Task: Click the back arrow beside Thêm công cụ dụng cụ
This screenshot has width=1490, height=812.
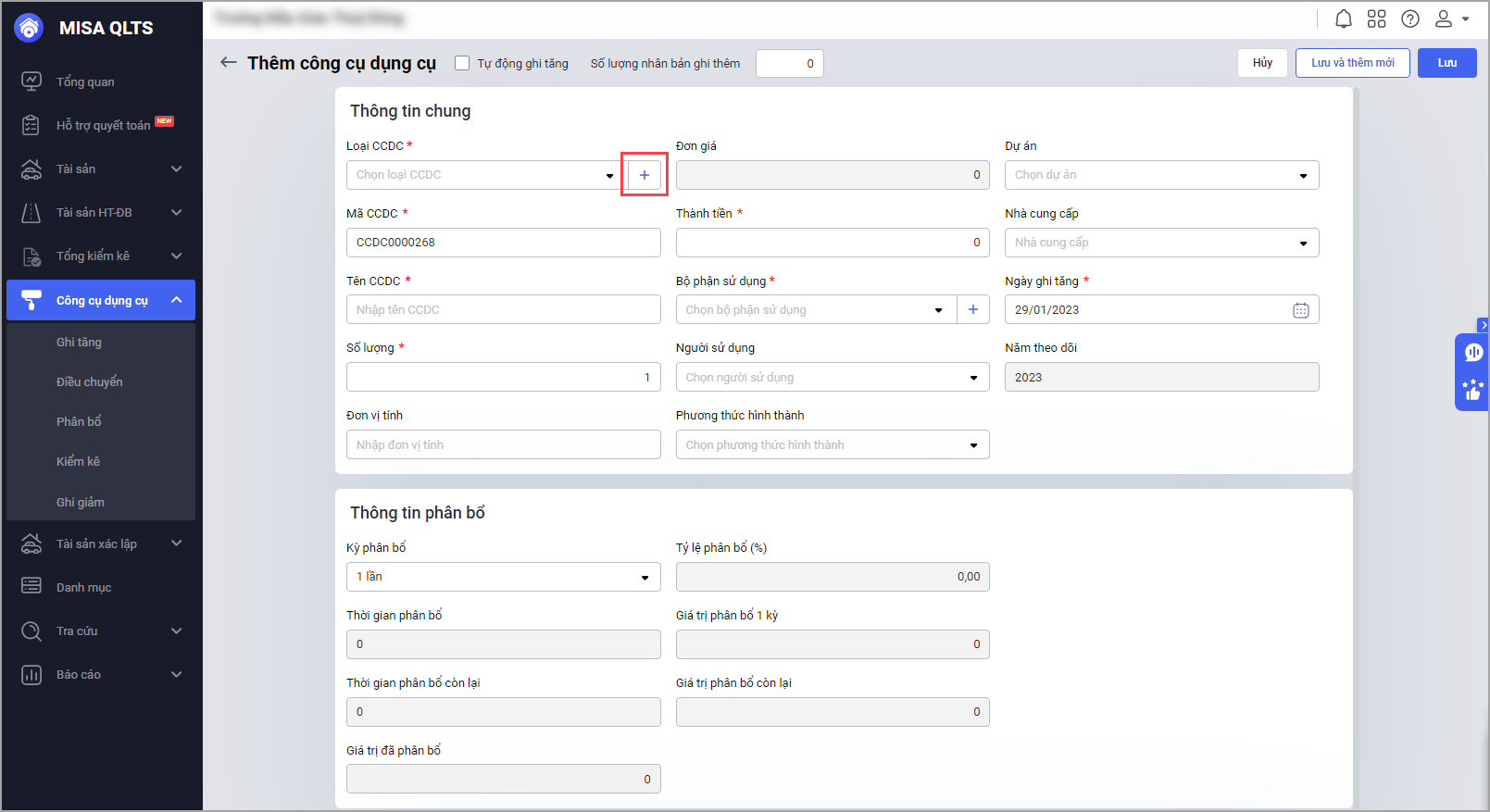Action: (228, 62)
